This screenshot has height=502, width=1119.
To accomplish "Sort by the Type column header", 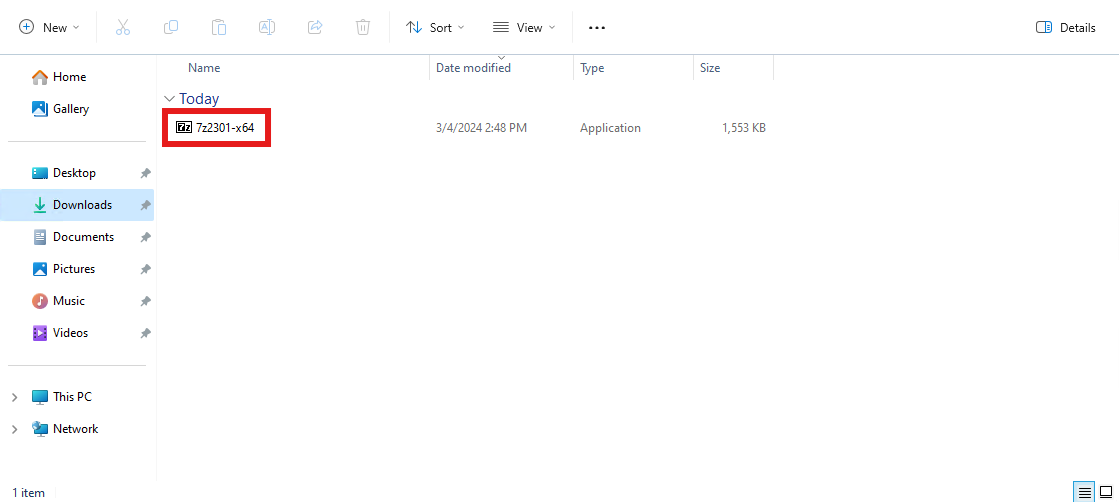I will click(x=592, y=68).
